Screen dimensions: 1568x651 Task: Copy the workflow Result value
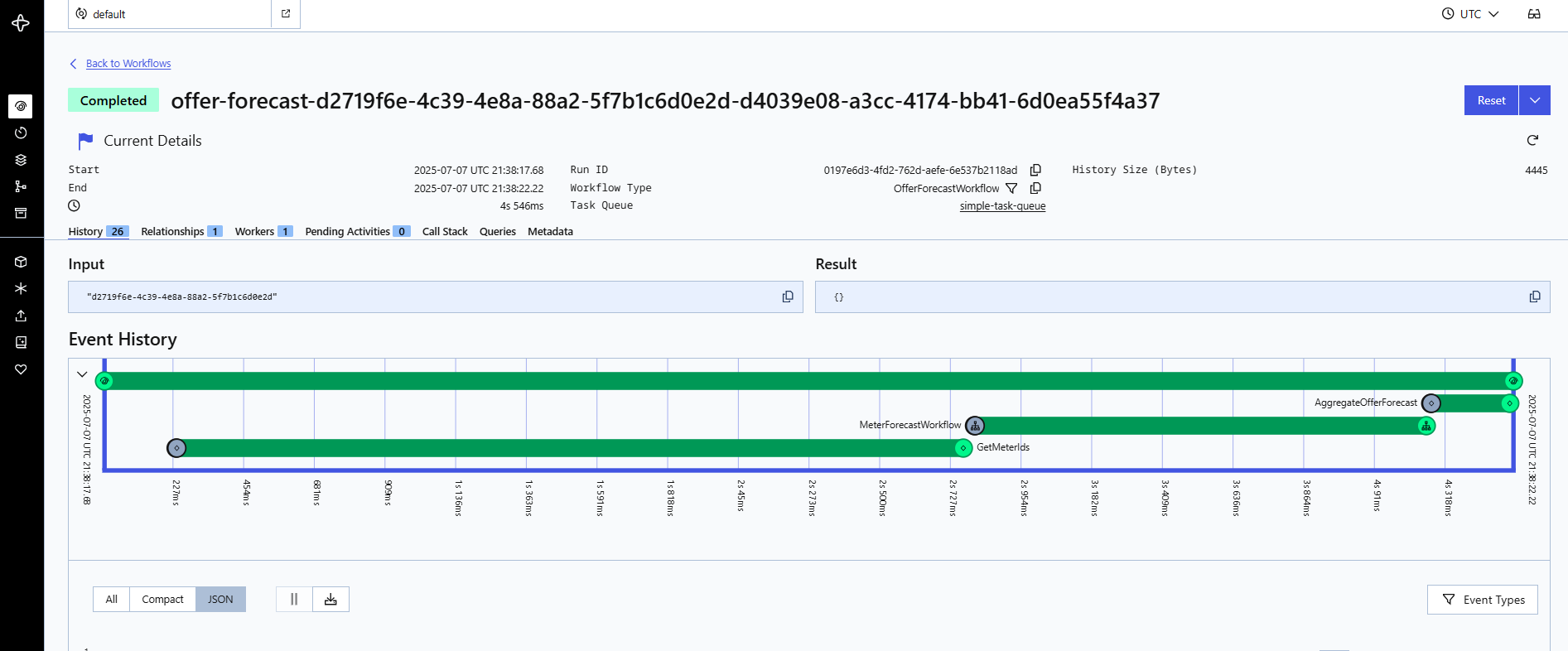1535,297
